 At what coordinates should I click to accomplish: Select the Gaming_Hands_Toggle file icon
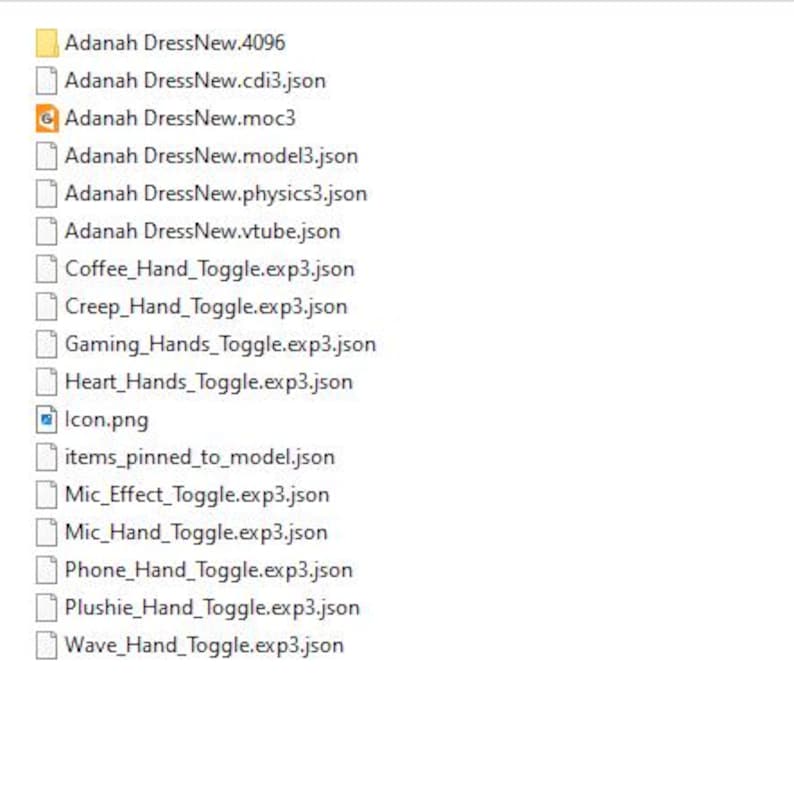47,344
